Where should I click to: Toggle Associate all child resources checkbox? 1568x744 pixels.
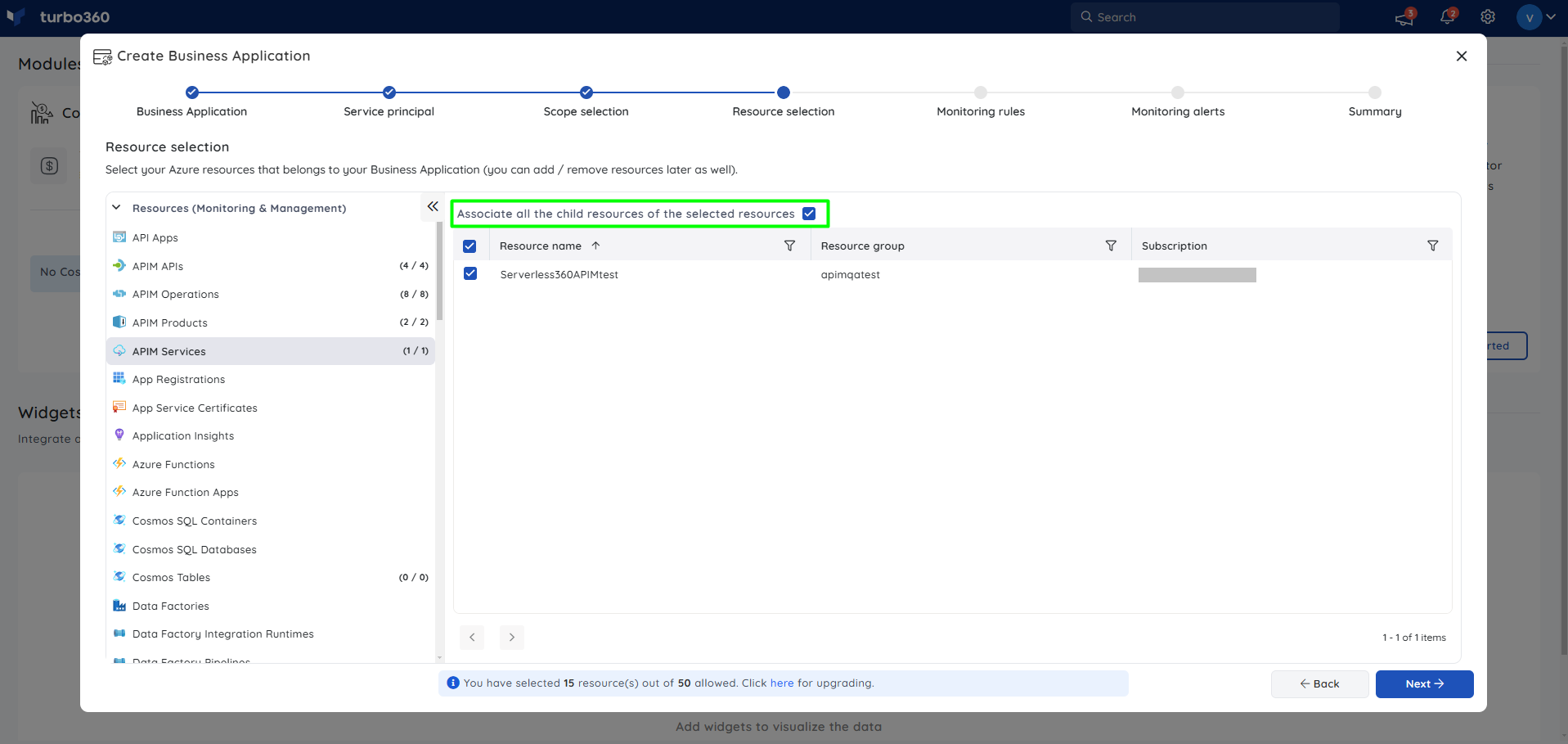coord(809,214)
